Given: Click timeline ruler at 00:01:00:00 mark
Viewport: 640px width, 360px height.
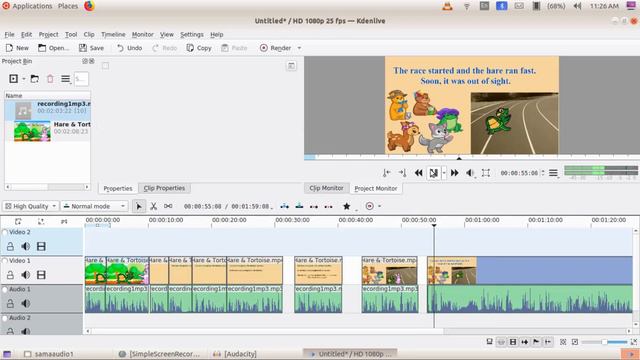Looking at the screenshot, I should [482, 220].
